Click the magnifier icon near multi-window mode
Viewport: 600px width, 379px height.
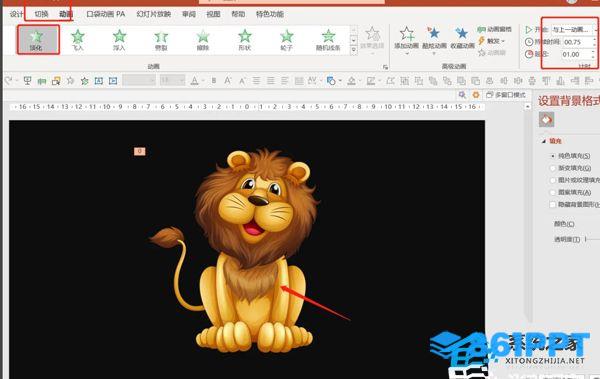[x=462, y=95]
